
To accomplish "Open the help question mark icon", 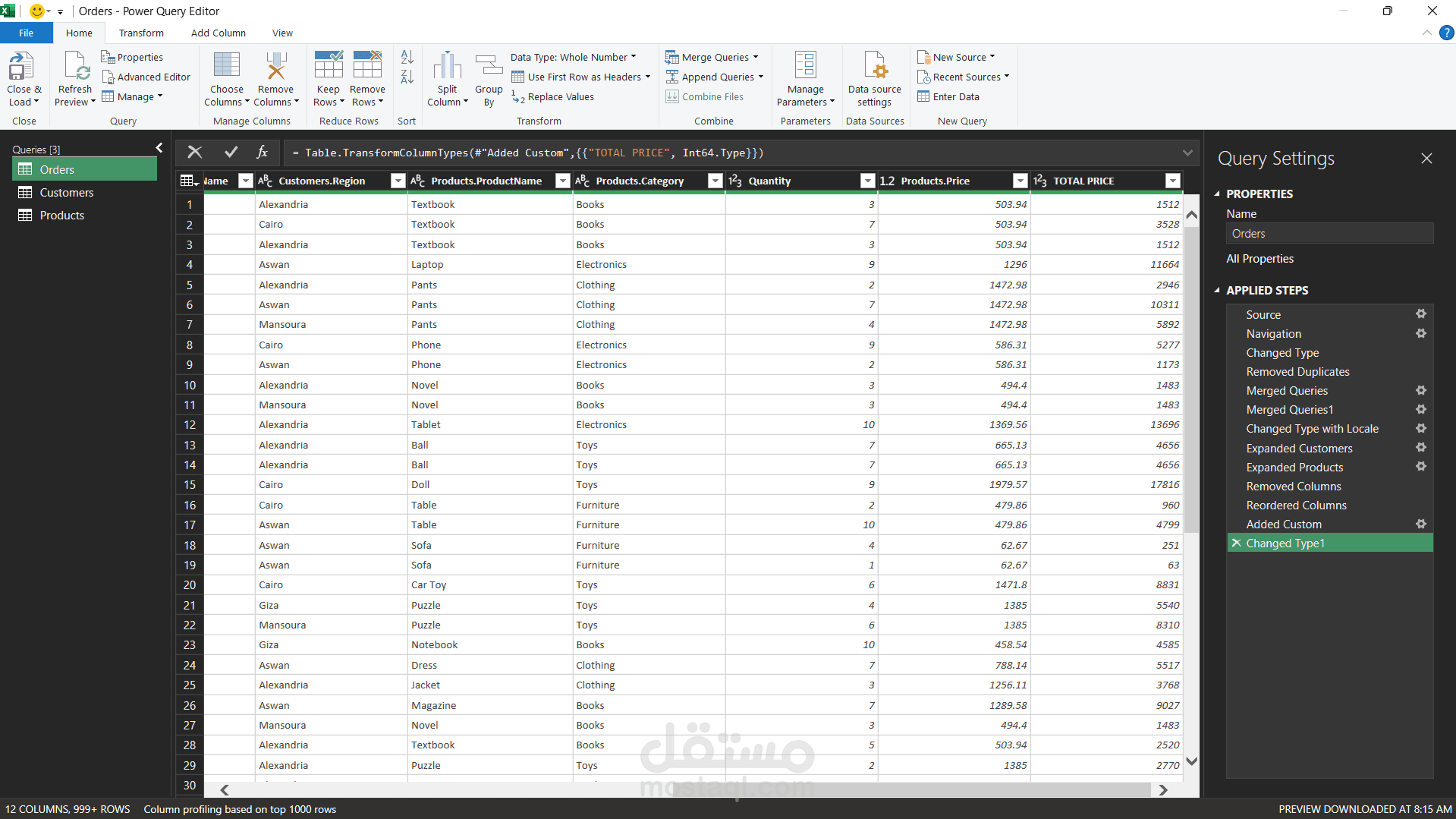I will 1447,33.
